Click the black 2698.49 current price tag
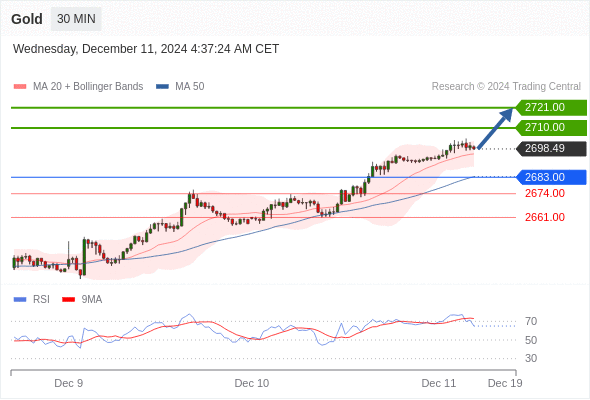The image size is (590, 400). [551, 149]
